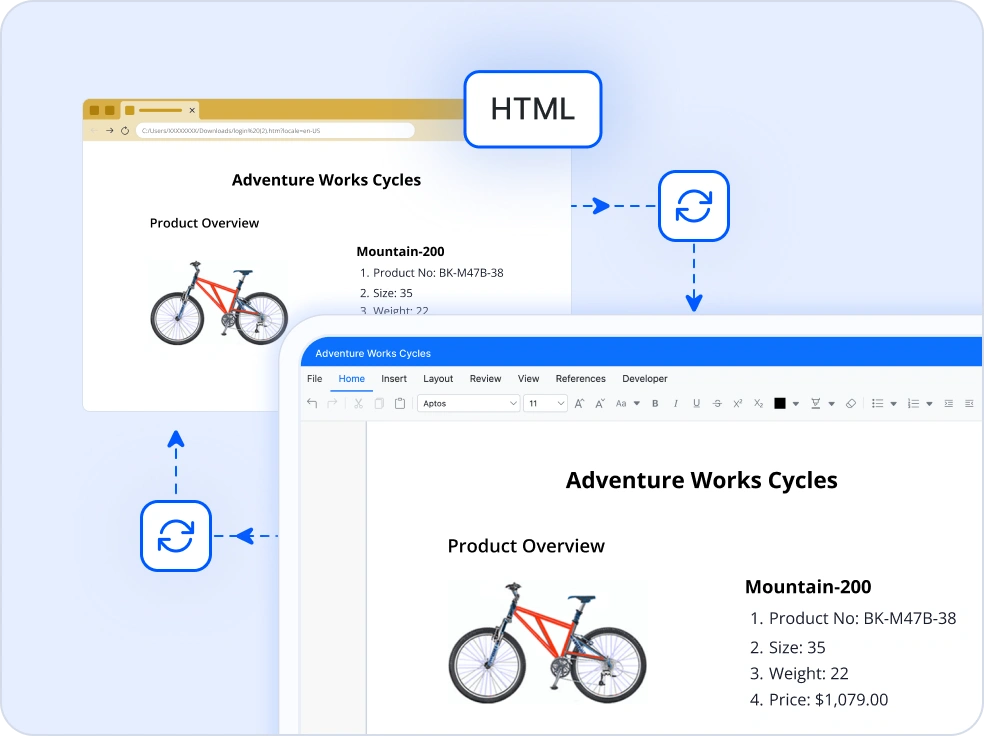Click the browser address bar
The height and width of the screenshot is (736, 984).
point(274,131)
